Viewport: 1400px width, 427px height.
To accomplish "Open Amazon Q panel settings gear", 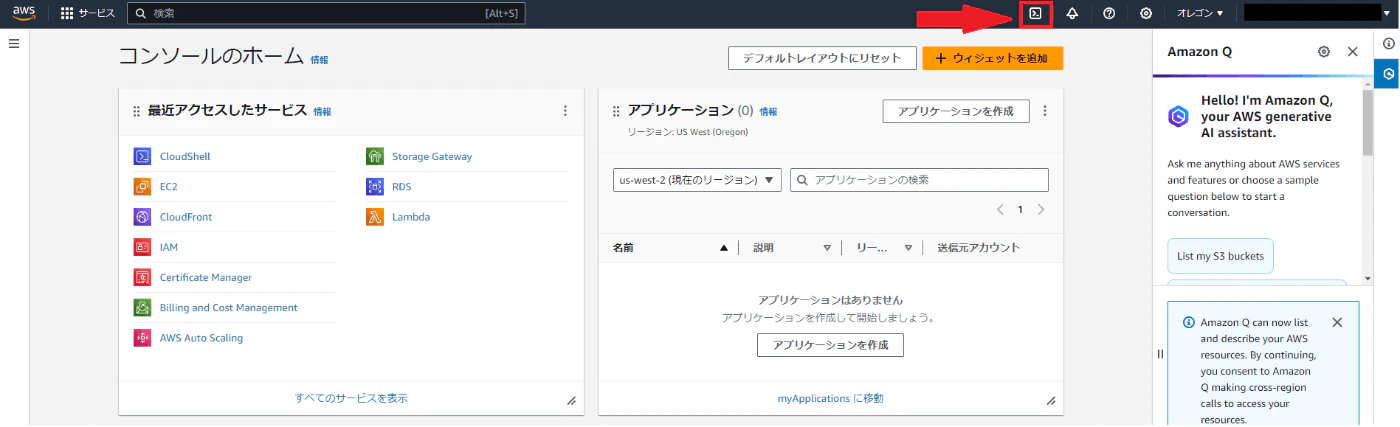I will [x=1324, y=52].
